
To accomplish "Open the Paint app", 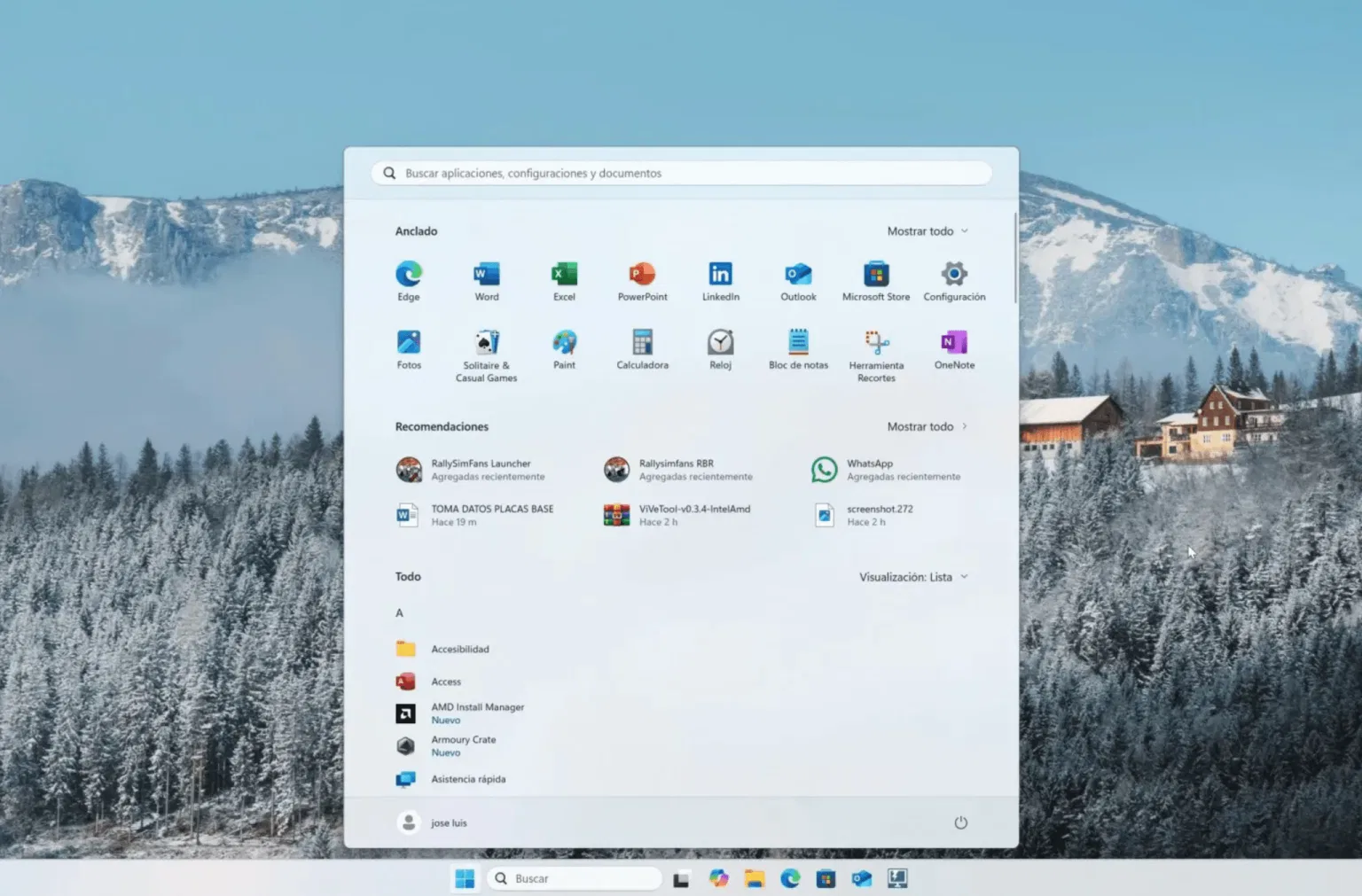I will click(564, 349).
